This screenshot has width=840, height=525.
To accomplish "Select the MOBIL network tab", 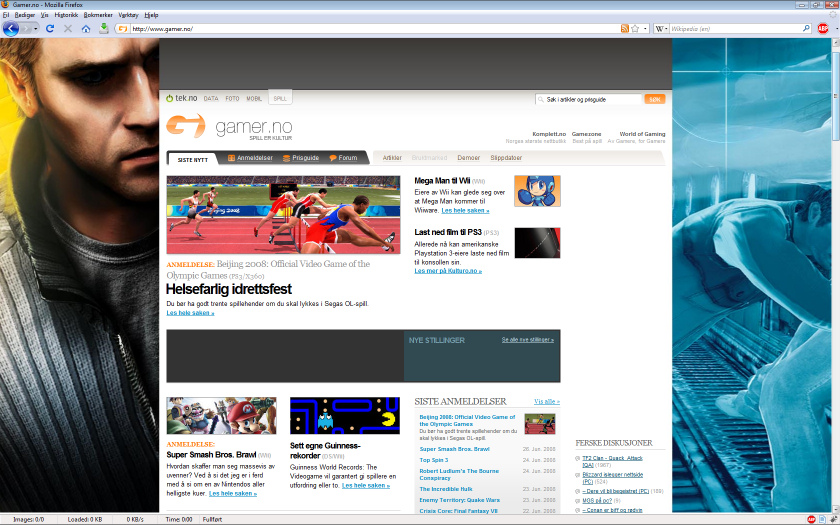I will click(254, 99).
